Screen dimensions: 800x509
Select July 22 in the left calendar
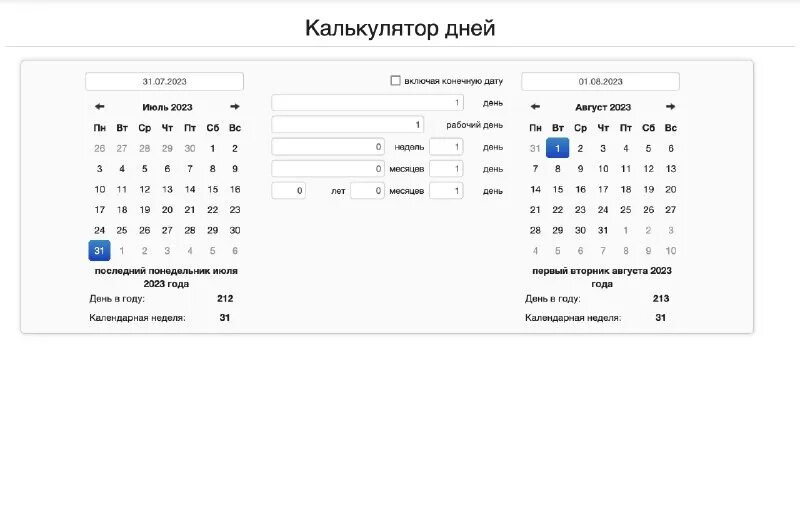(212, 210)
